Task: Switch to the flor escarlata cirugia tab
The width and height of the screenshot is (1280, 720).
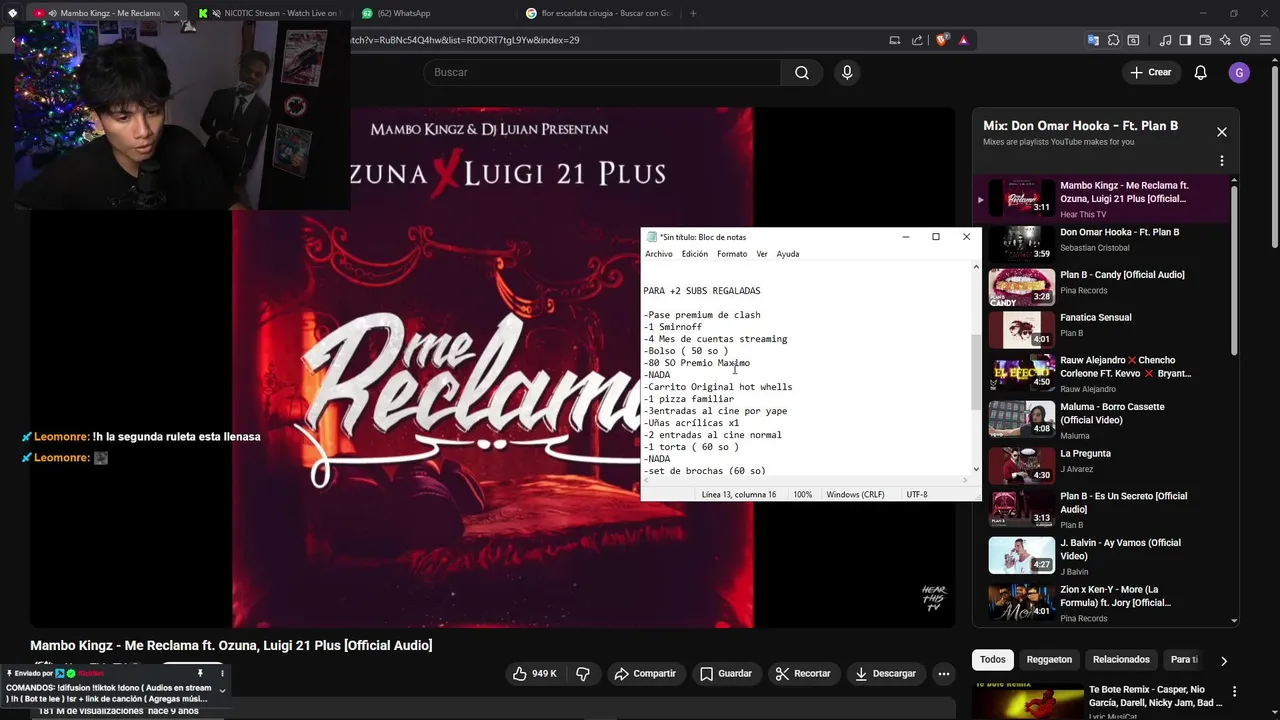Action: click(x=597, y=13)
